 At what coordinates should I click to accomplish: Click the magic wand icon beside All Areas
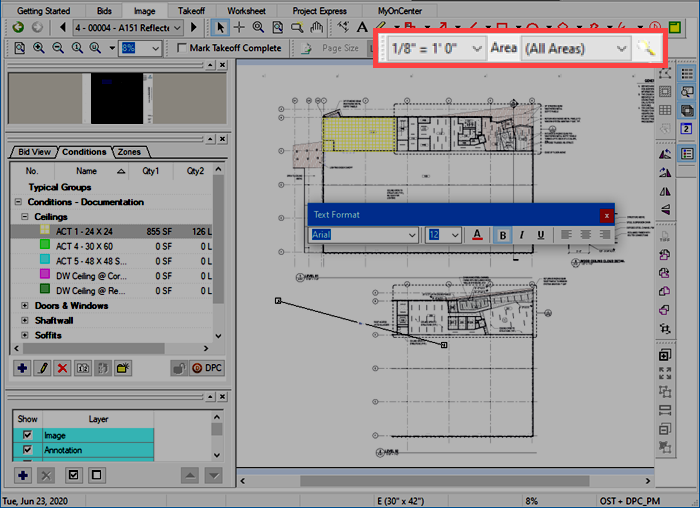coord(646,48)
